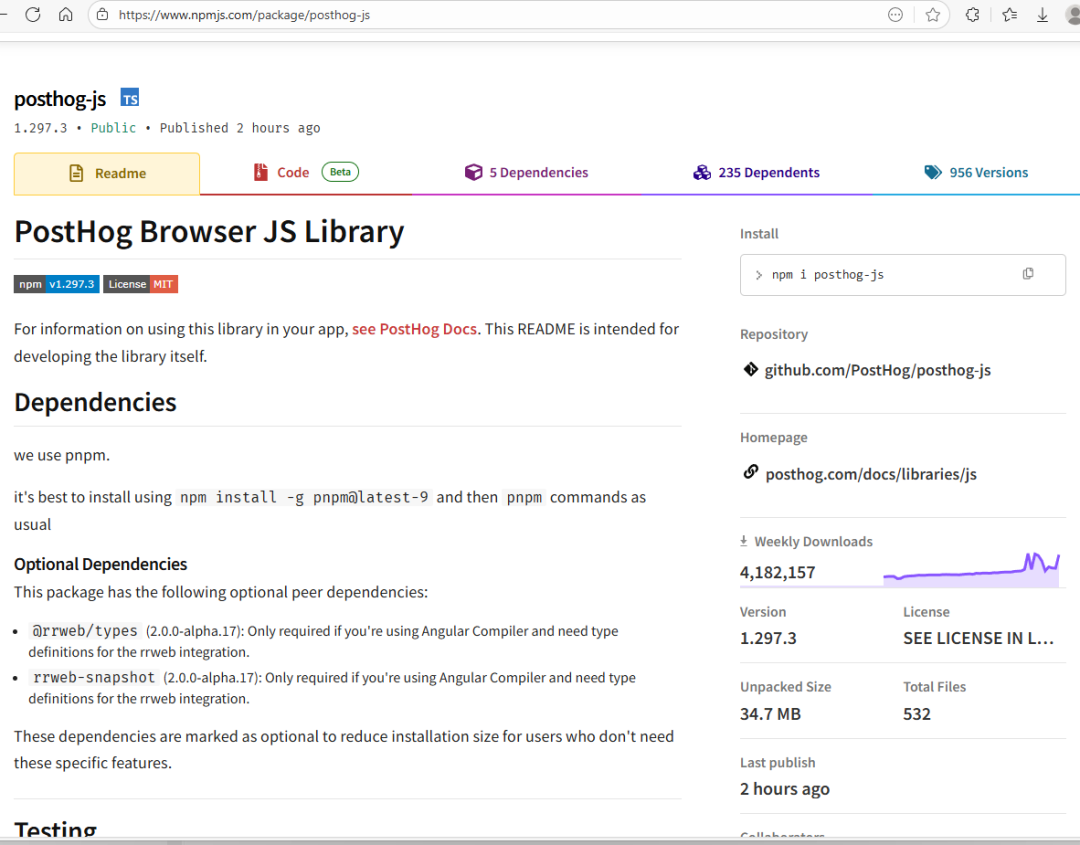1080x845 pixels.
Task: Click the Code tab file icon
Action: 260,172
